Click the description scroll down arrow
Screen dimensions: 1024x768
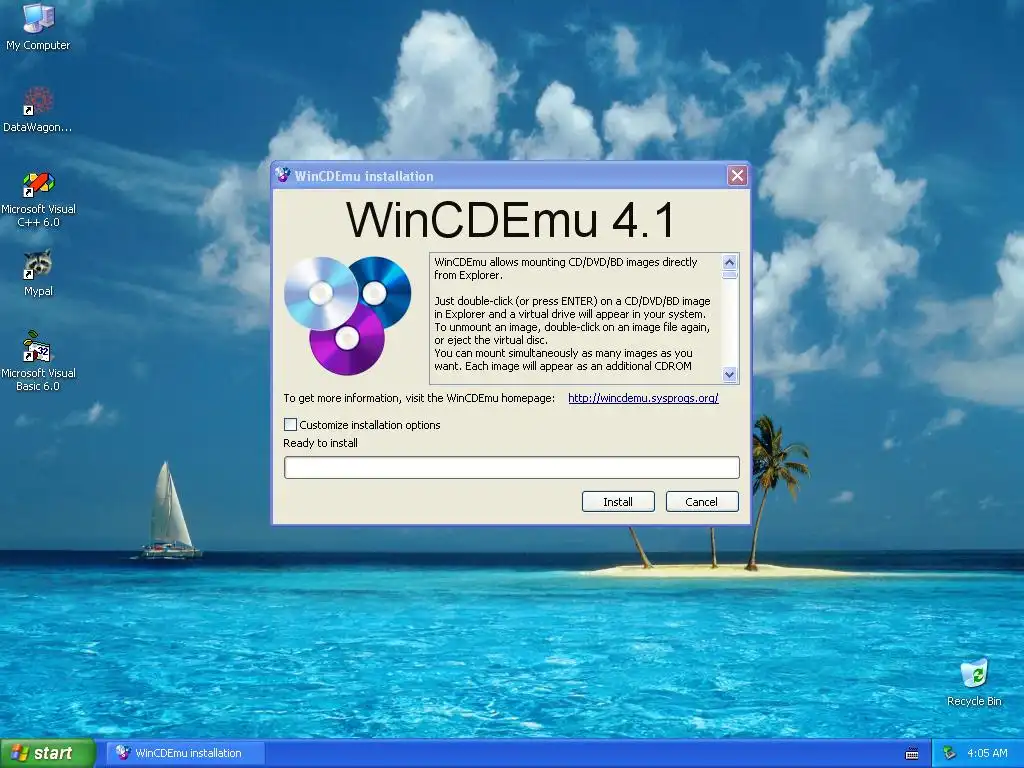729,374
